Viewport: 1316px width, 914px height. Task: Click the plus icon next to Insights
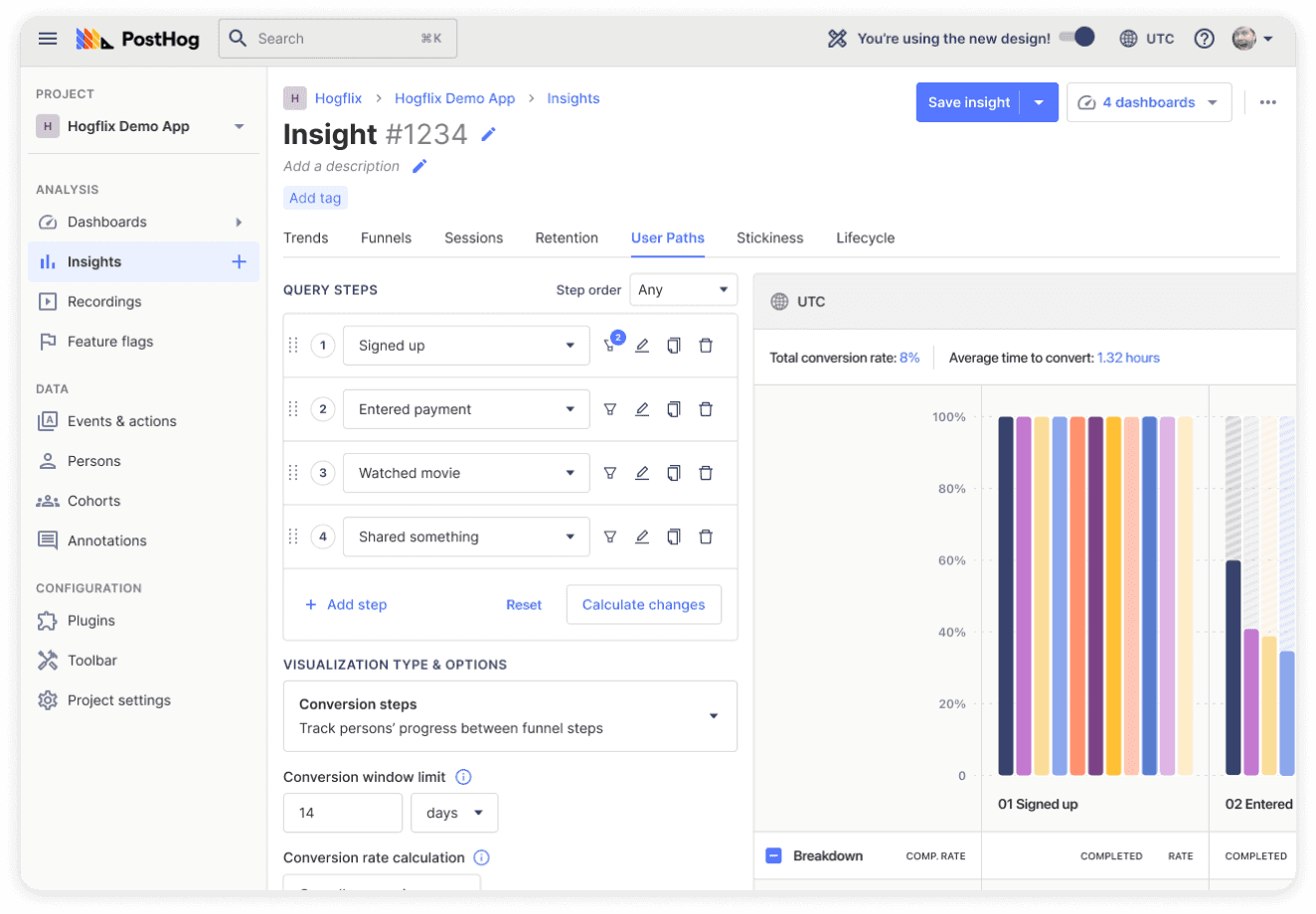coord(239,262)
